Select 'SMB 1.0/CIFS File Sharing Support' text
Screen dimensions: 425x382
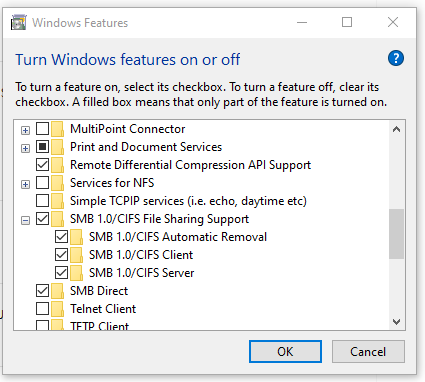(x=159, y=219)
